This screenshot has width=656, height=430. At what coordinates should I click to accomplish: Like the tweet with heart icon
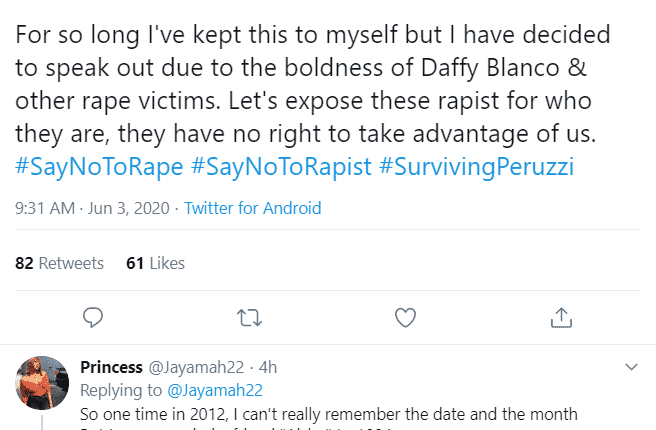coord(405,317)
